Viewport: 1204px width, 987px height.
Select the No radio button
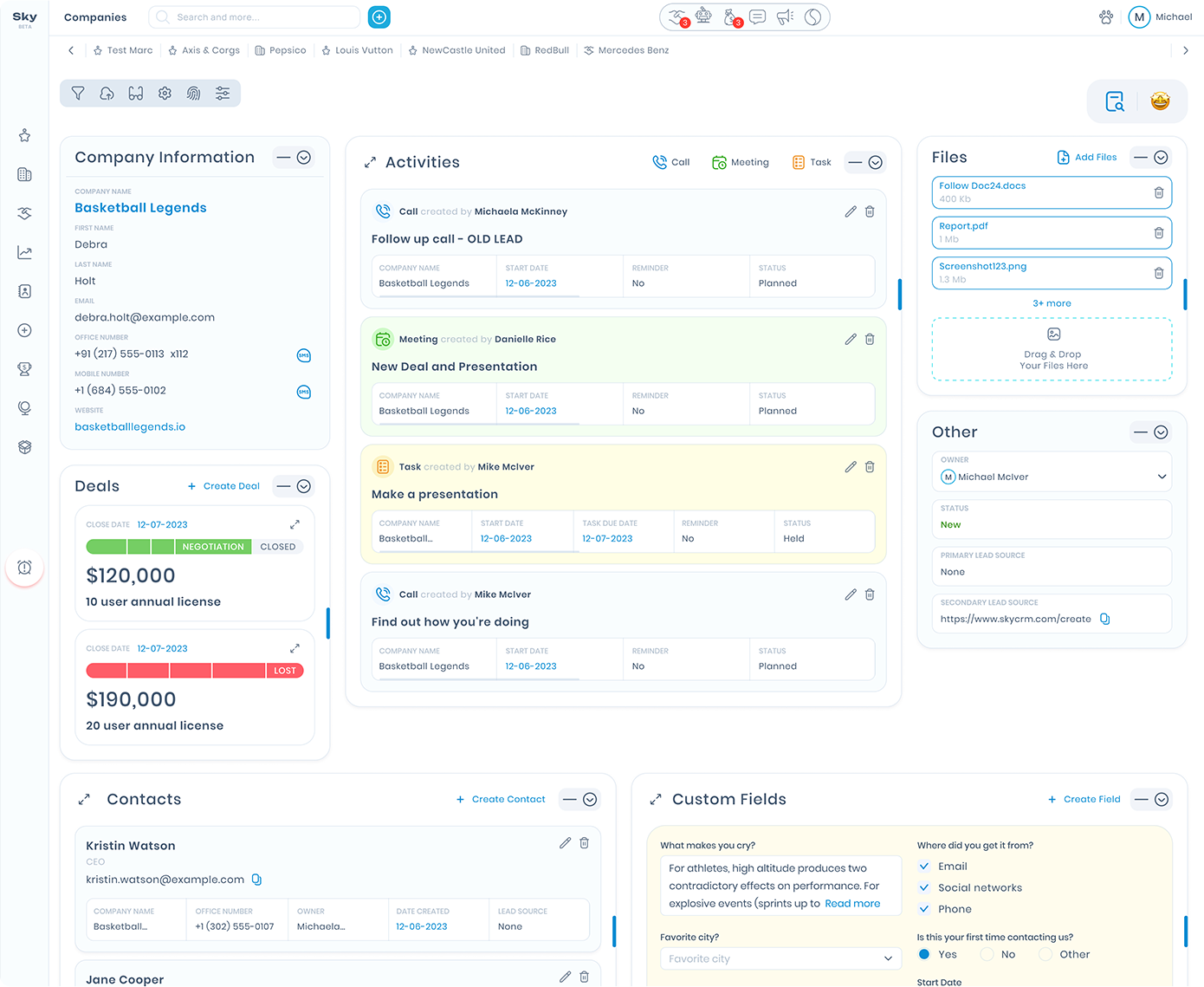tap(987, 954)
